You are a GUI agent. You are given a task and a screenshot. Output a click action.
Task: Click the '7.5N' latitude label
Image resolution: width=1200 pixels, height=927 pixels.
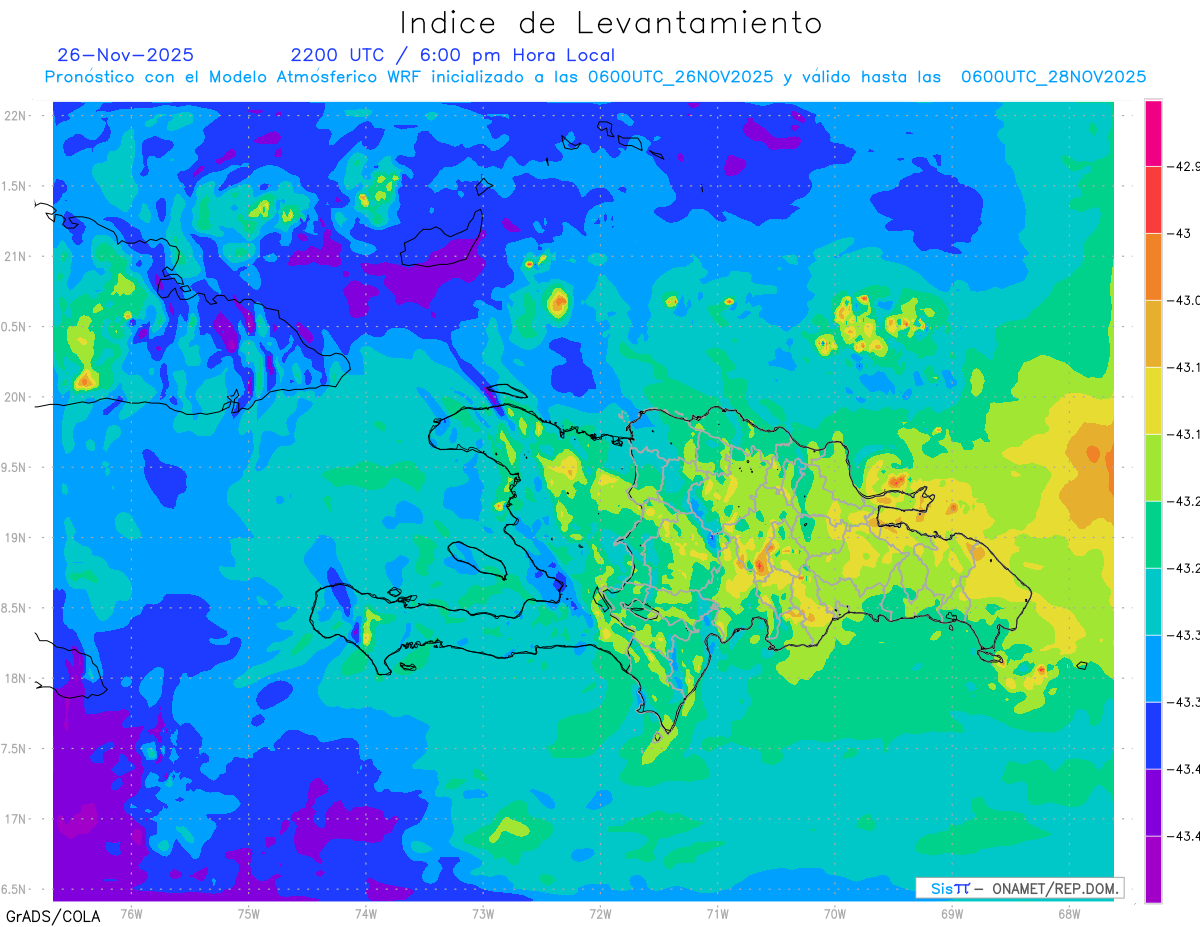point(15,749)
